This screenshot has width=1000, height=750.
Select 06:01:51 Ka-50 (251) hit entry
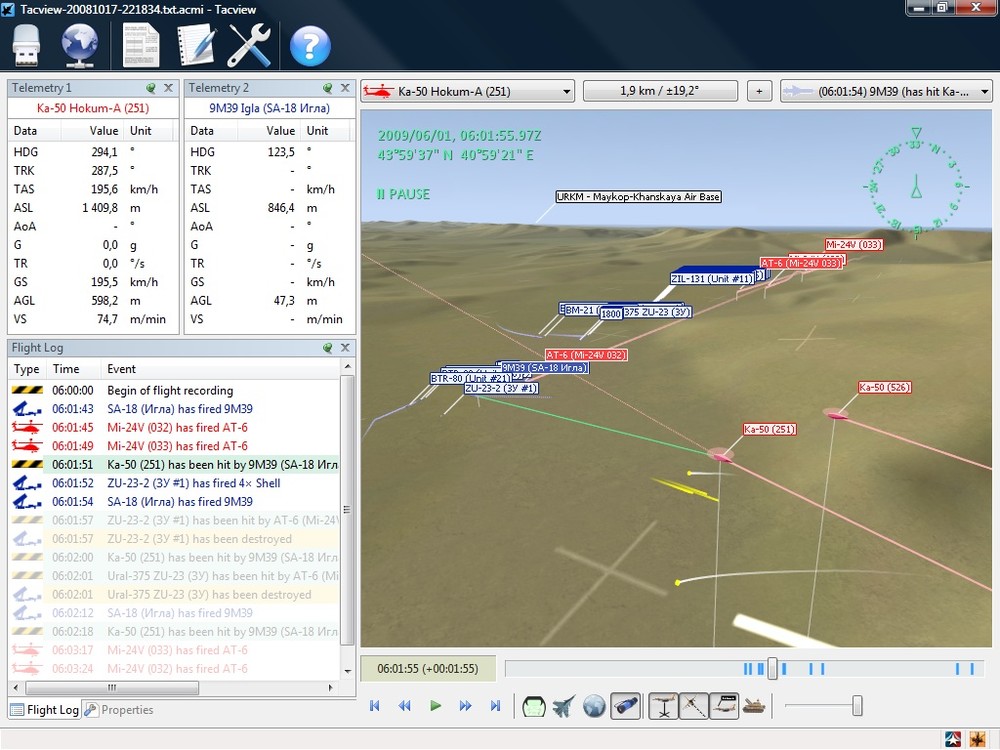pyautogui.click(x=175, y=464)
